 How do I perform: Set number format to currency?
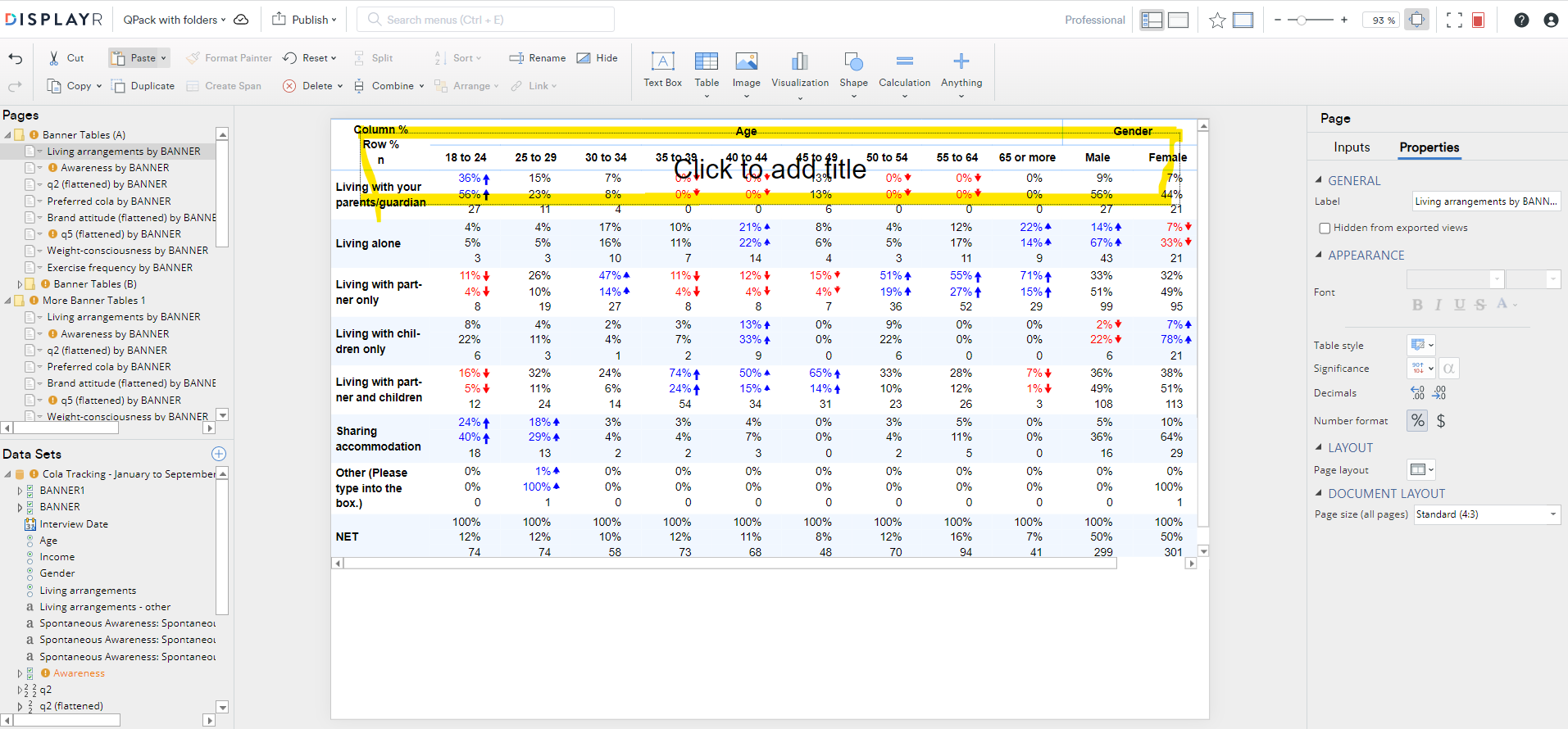click(1441, 421)
